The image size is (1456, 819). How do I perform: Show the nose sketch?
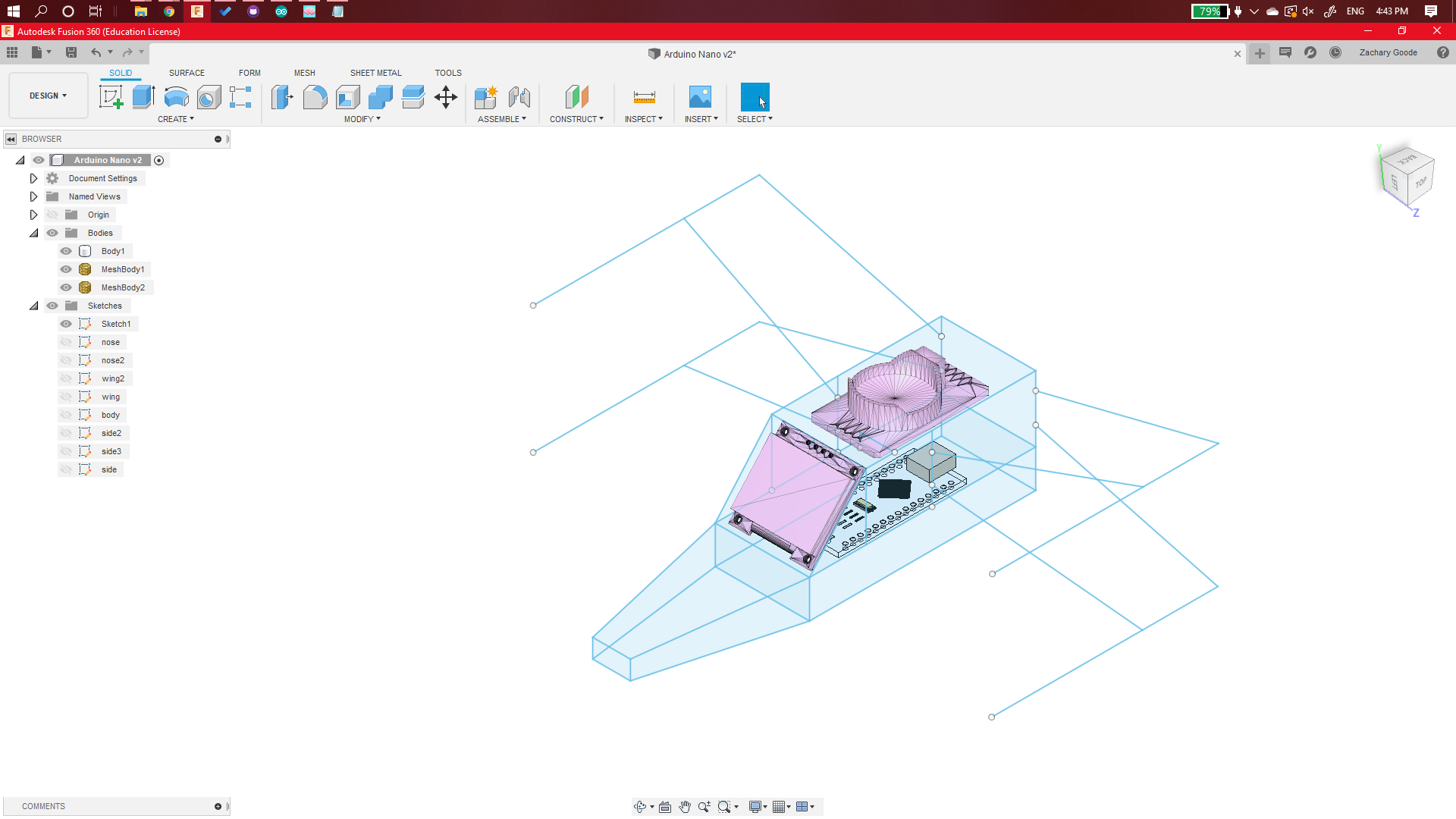pos(66,342)
